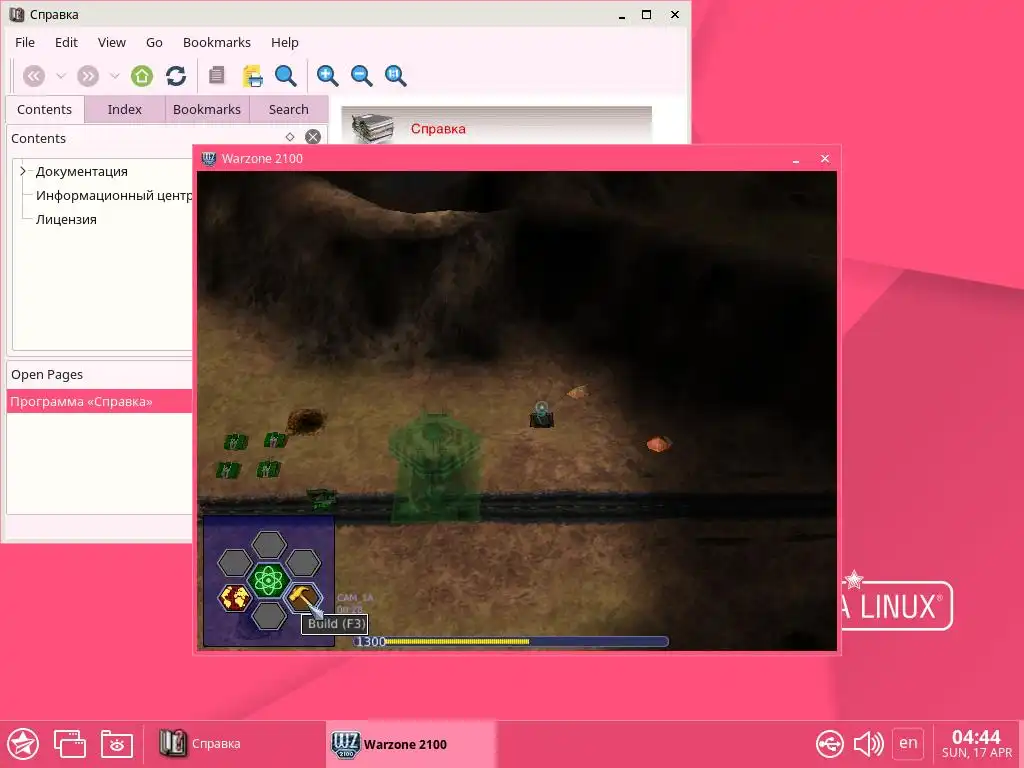Image resolution: width=1024 pixels, height=768 pixels.
Task: Select the translucent green structure in game
Action: 435,467
